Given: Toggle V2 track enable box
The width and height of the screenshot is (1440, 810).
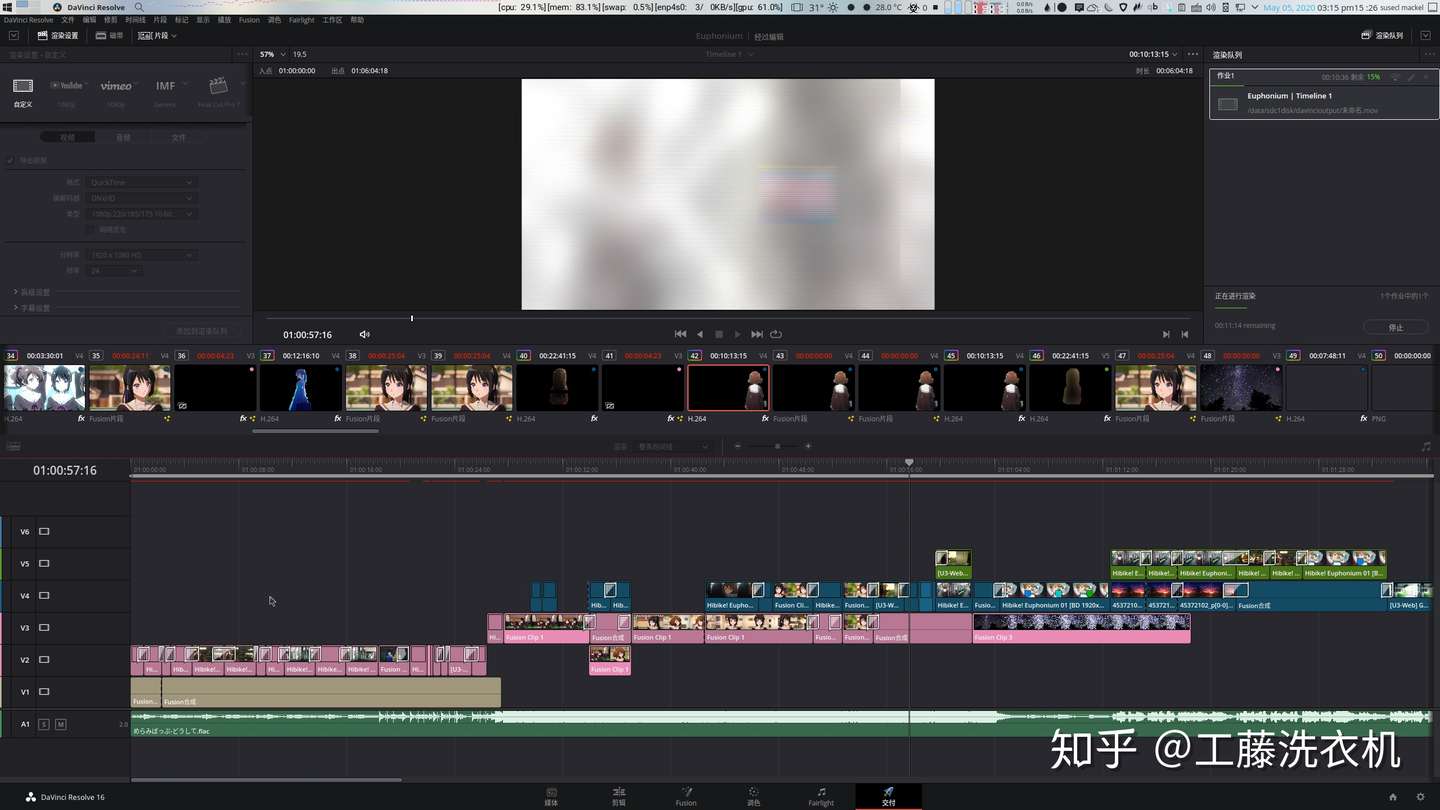Looking at the screenshot, I should pyautogui.click(x=44, y=660).
